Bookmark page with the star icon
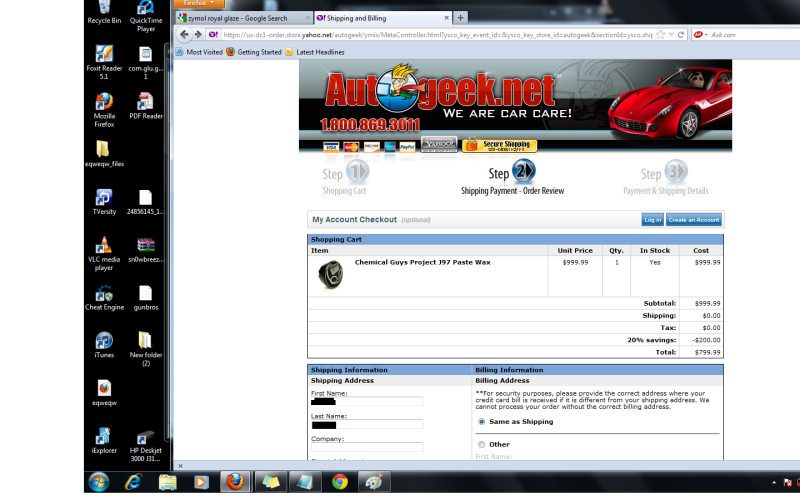This screenshot has height=500, width=800. point(661,35)
